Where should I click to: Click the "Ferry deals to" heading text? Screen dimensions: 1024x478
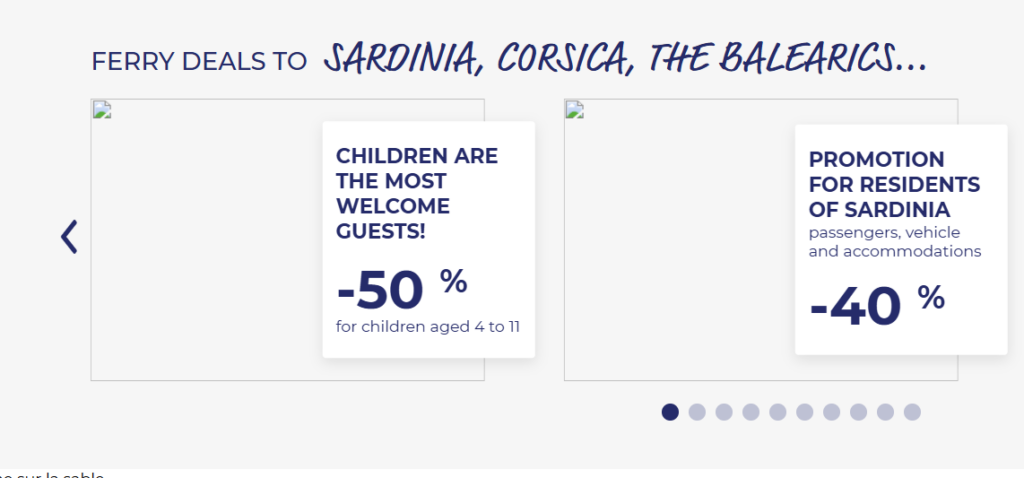pyautogui.click(x=199, y=62)
